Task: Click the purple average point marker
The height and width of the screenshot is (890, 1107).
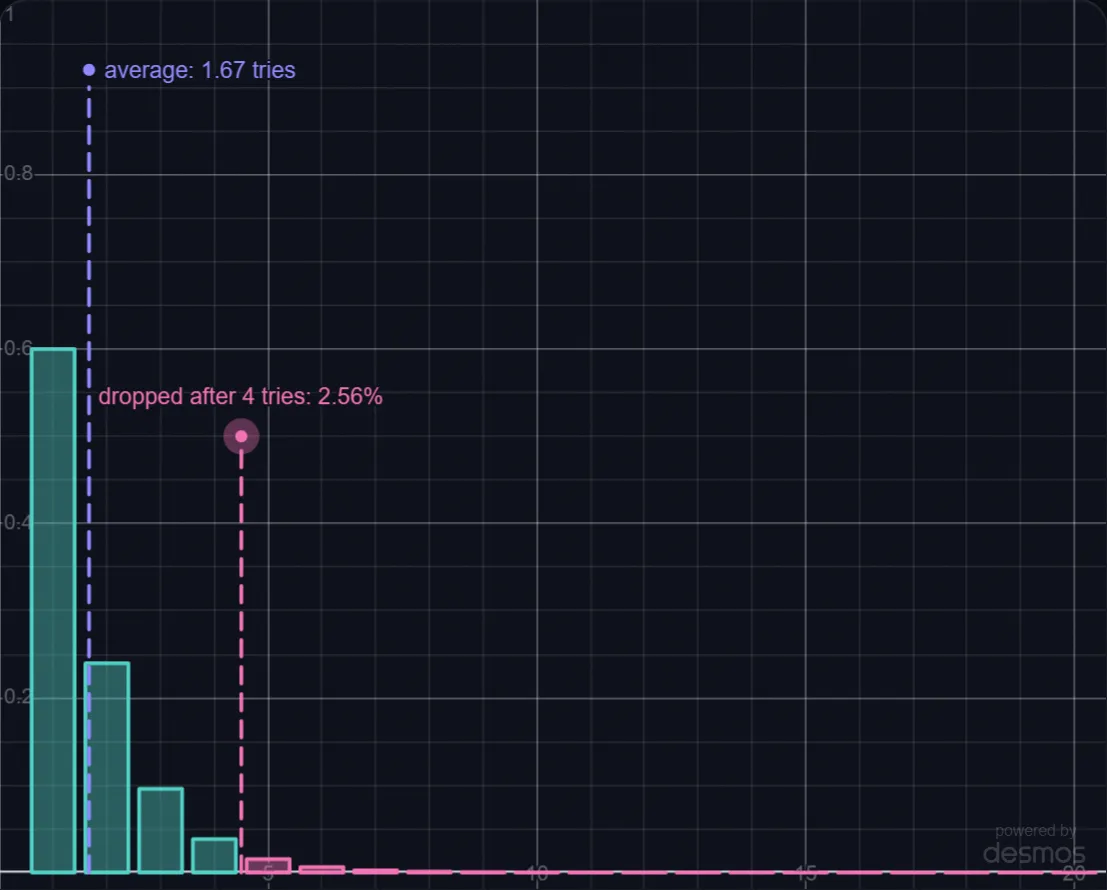Action: click(89, 70)
